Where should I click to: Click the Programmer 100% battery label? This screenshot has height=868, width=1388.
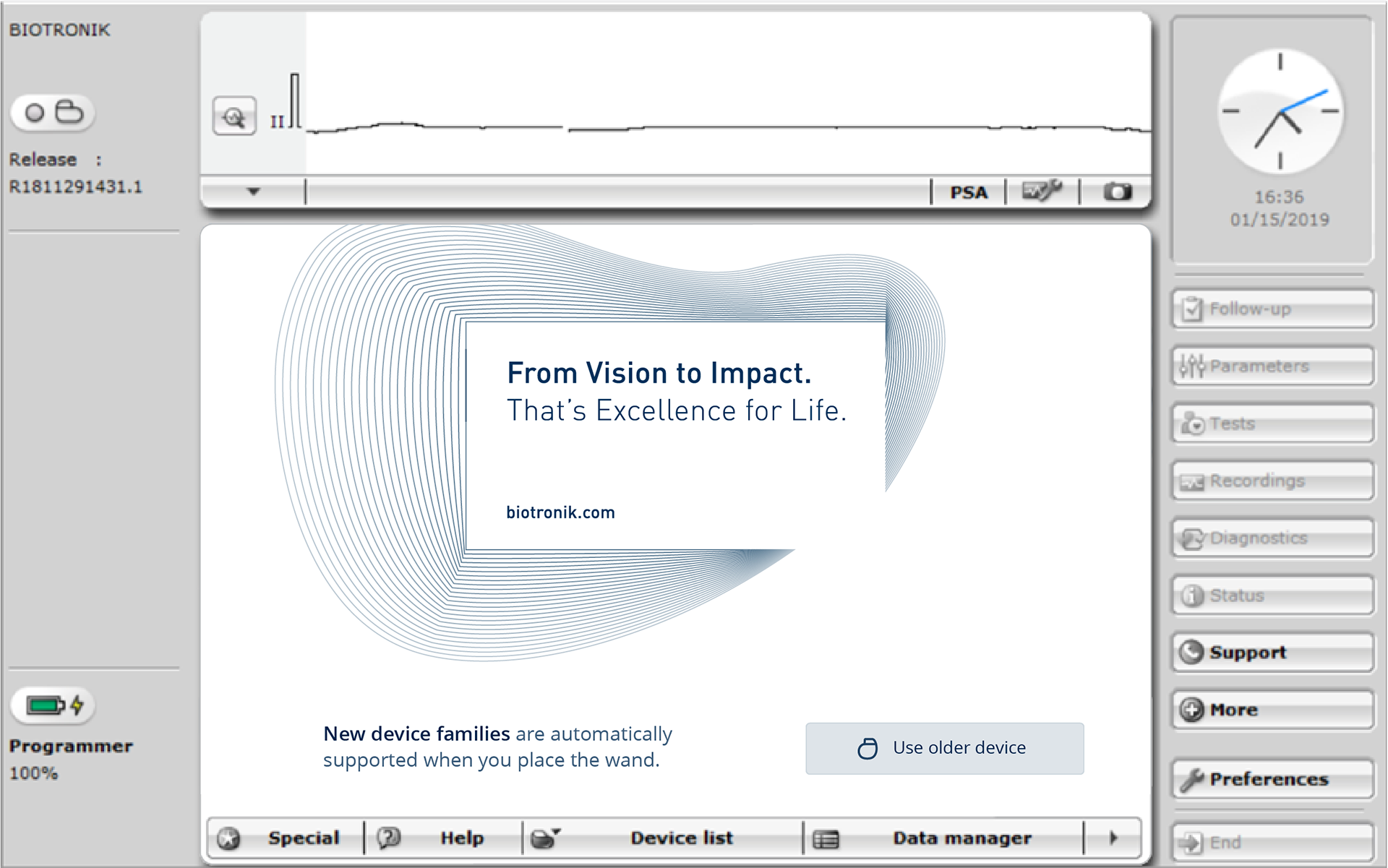coord(71,759)
